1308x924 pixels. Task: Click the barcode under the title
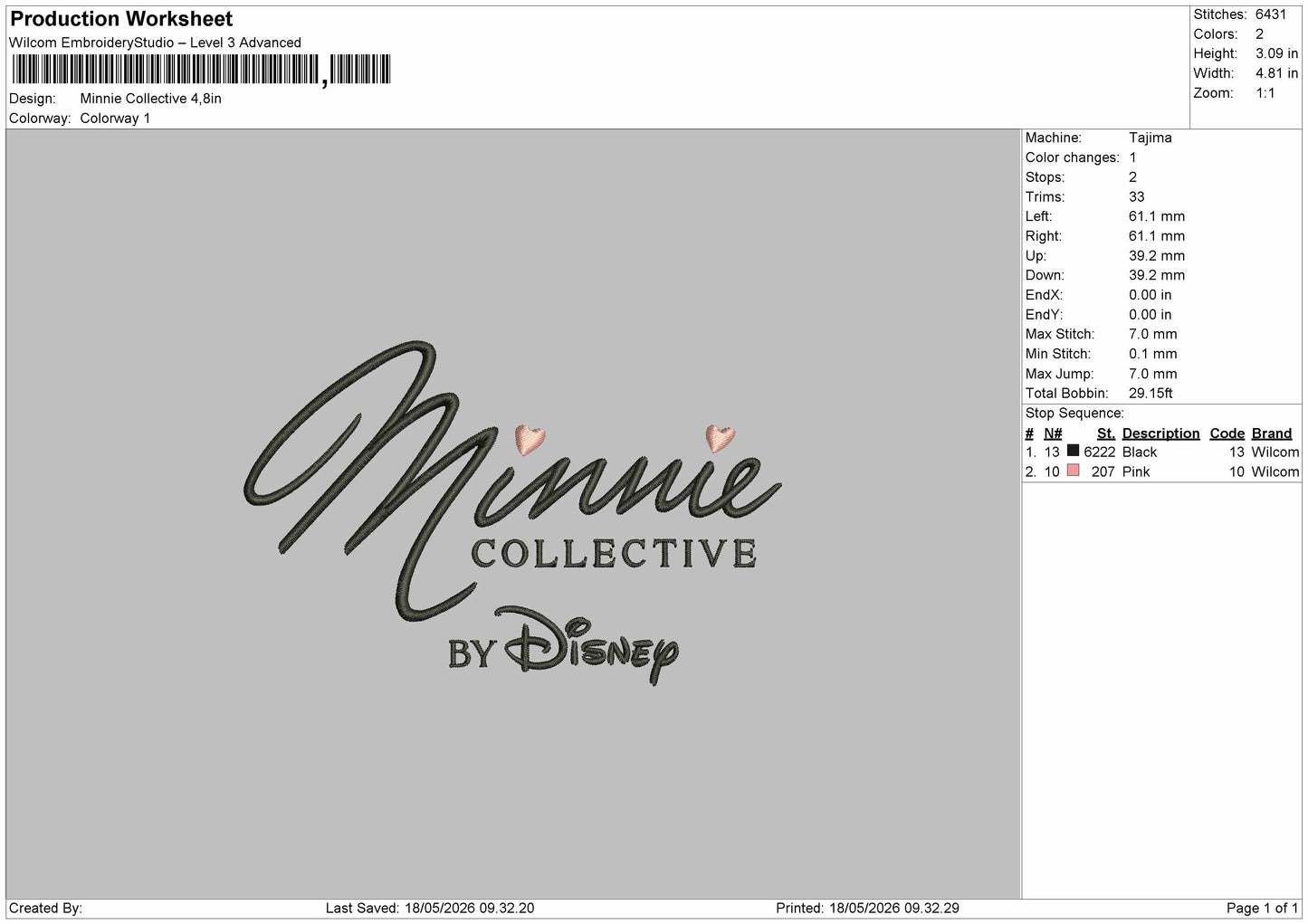click(201, 70)
